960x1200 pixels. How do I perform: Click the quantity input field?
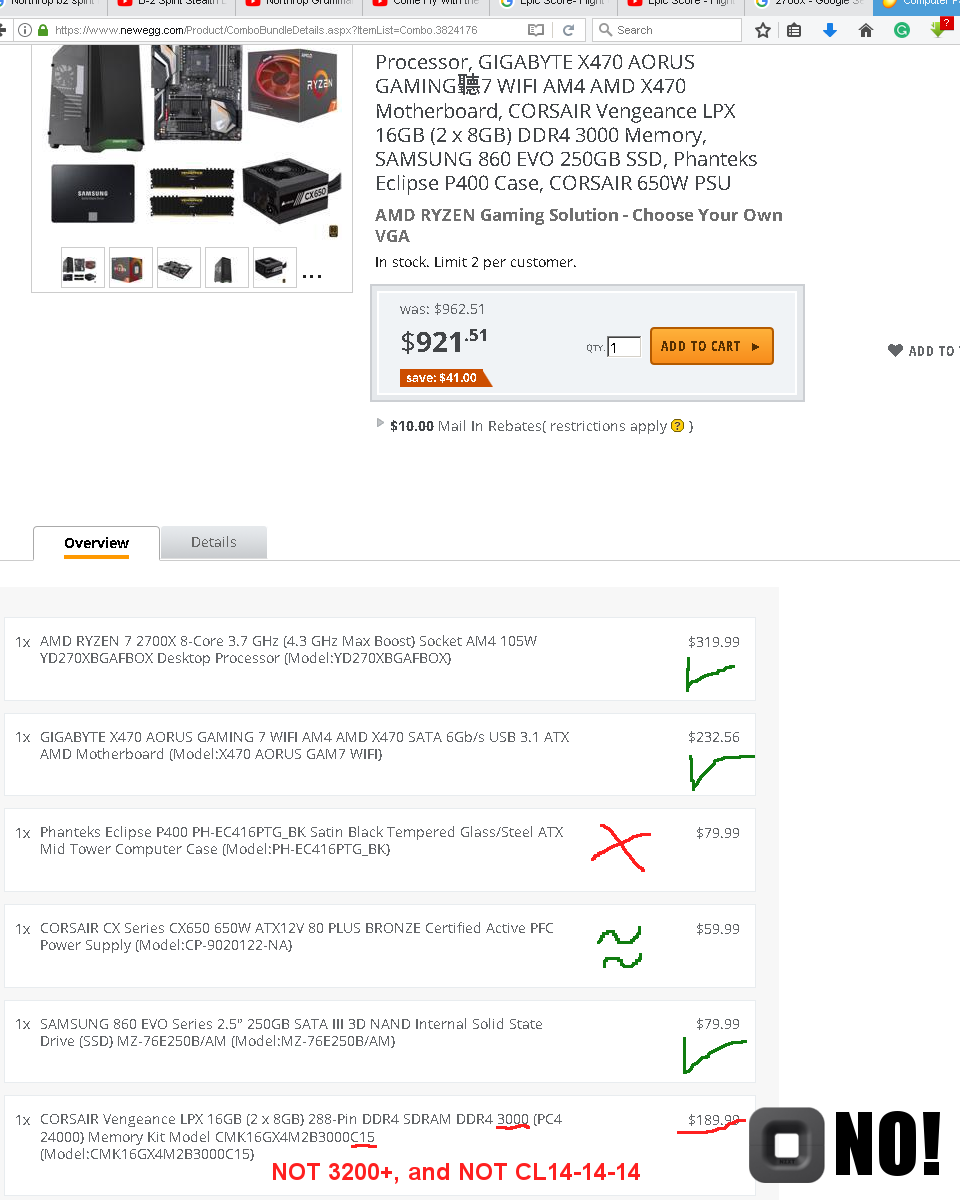(x=624, y=347)
